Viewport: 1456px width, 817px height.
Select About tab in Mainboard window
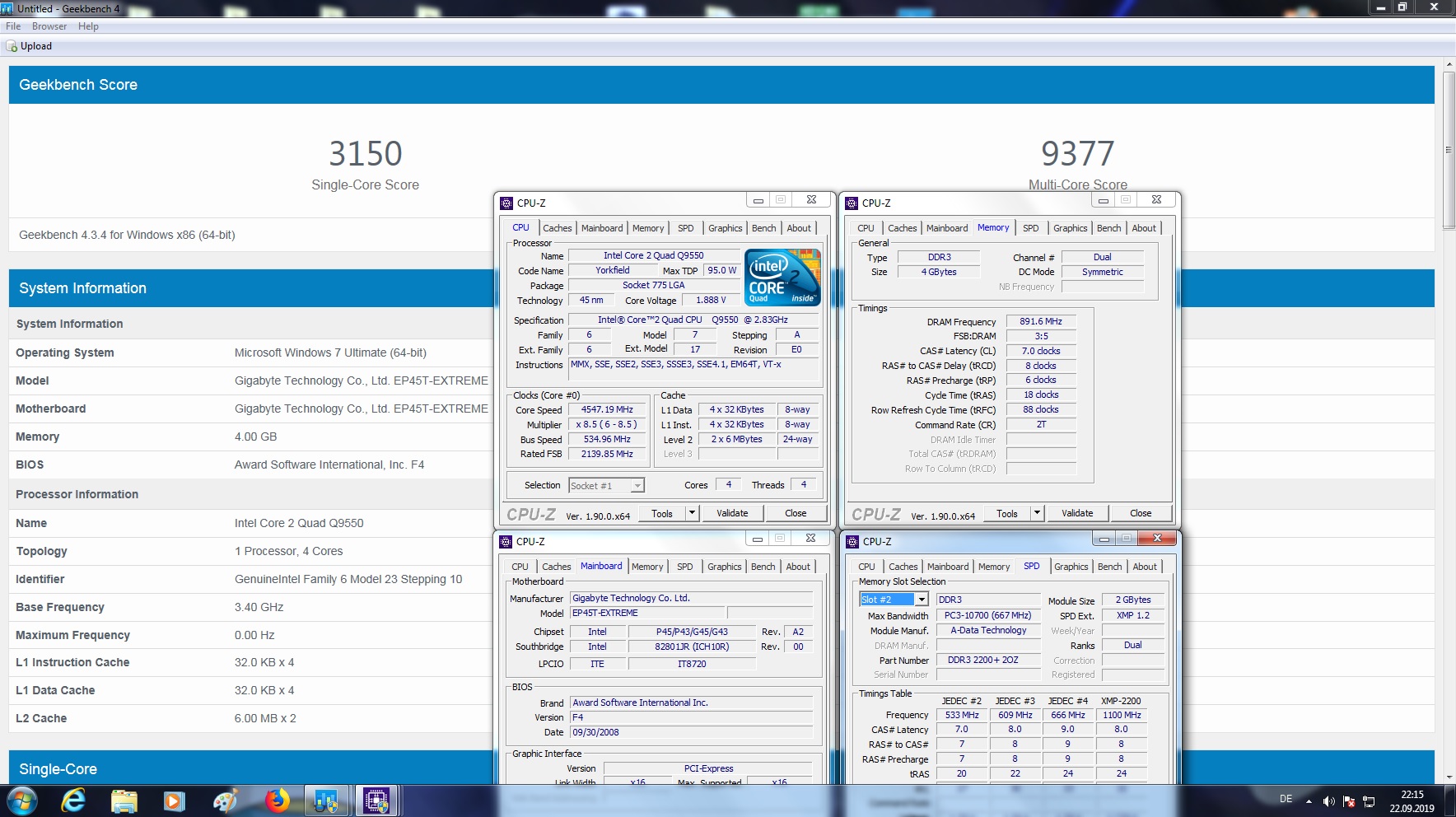coord(798,567)
